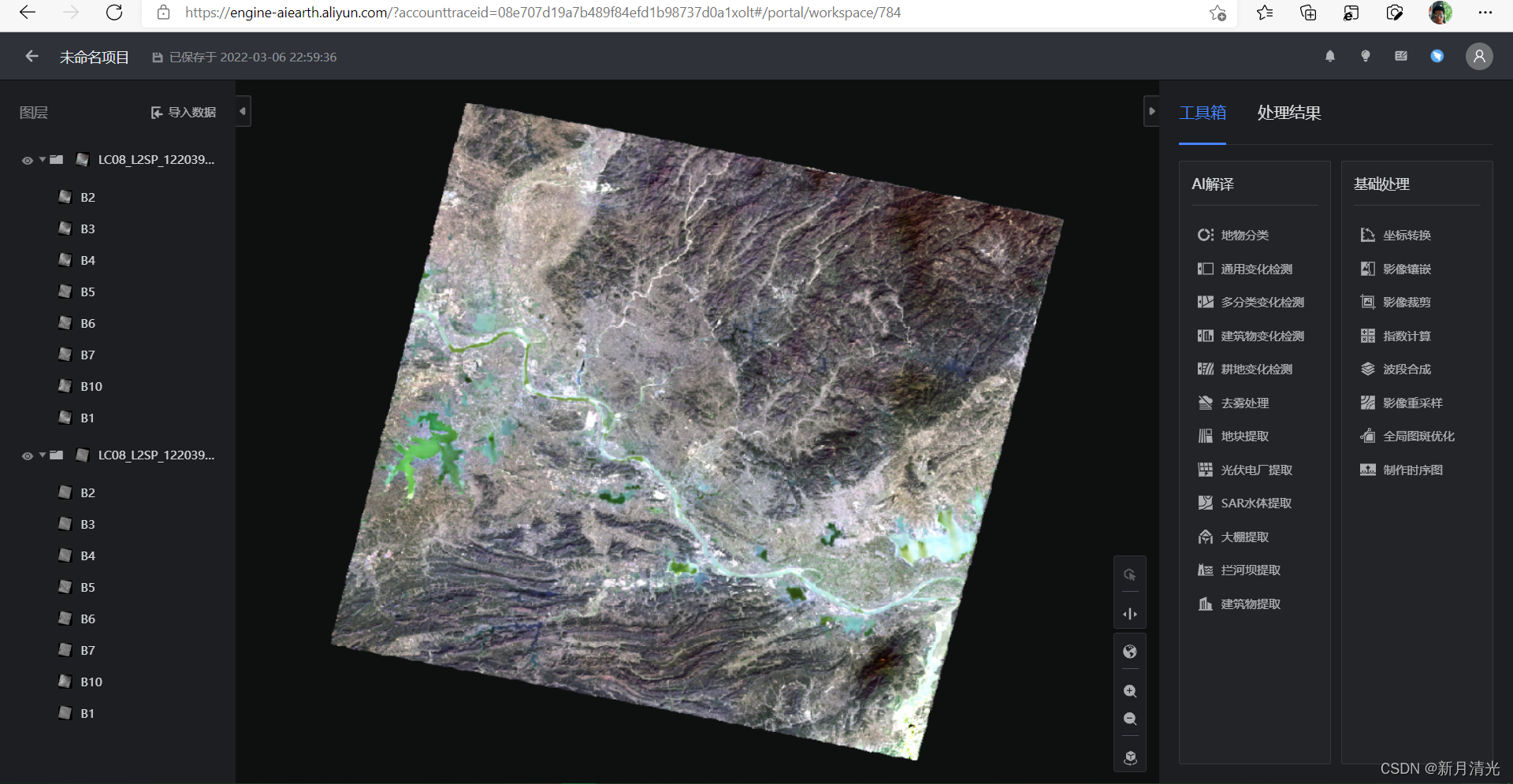Image resolution: width=1513 pixels, height=784 pixels.
Task: Collapse the left layers panel
Action: [x=243, y=111]
